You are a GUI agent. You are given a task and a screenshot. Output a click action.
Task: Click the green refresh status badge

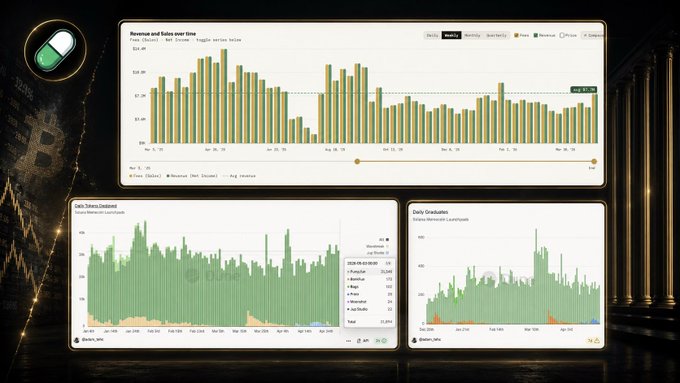381,341
